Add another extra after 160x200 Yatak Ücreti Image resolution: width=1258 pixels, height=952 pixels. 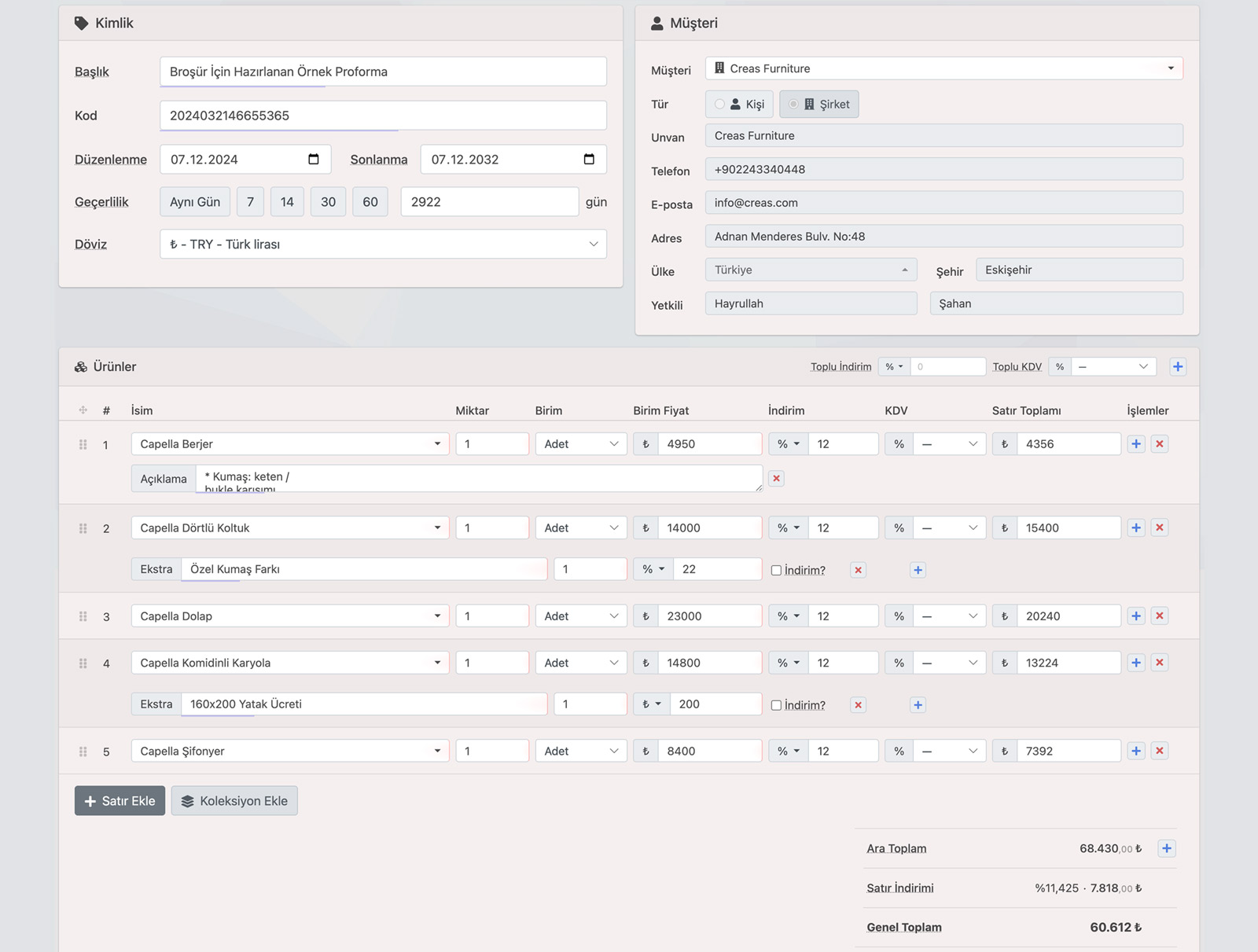point(918,705)
